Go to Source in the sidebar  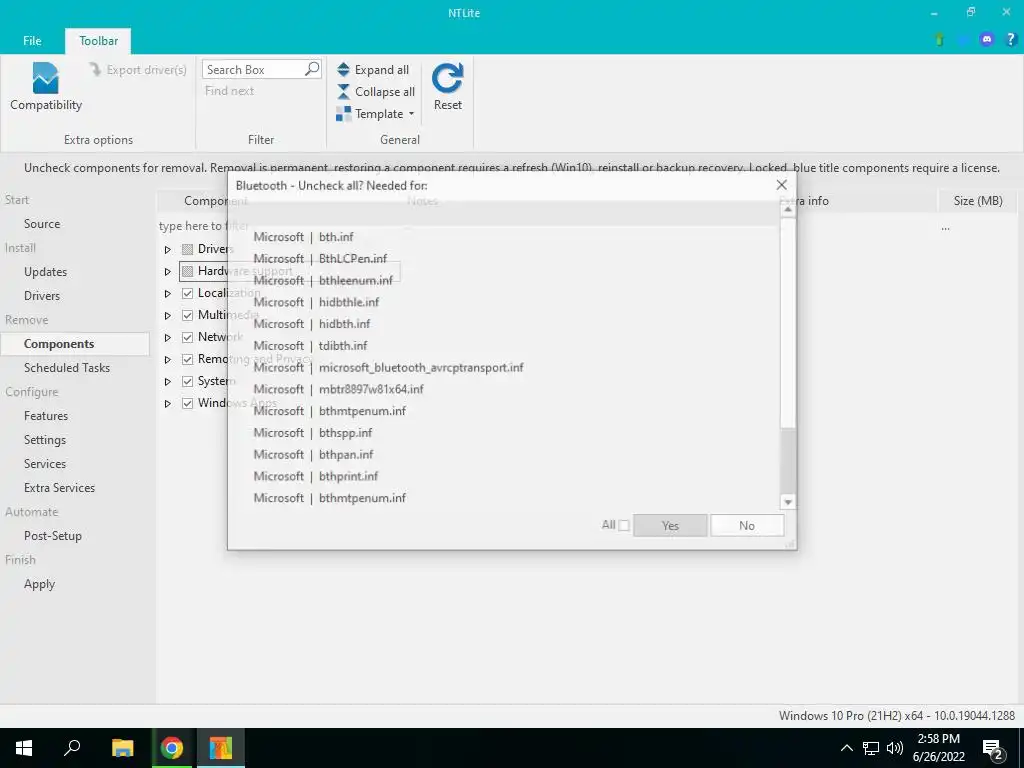click(x=42, y=223)
